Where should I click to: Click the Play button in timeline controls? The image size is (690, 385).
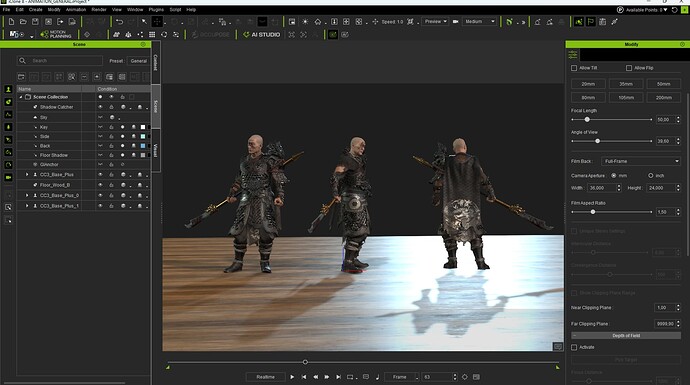click(x=292, y=377)
